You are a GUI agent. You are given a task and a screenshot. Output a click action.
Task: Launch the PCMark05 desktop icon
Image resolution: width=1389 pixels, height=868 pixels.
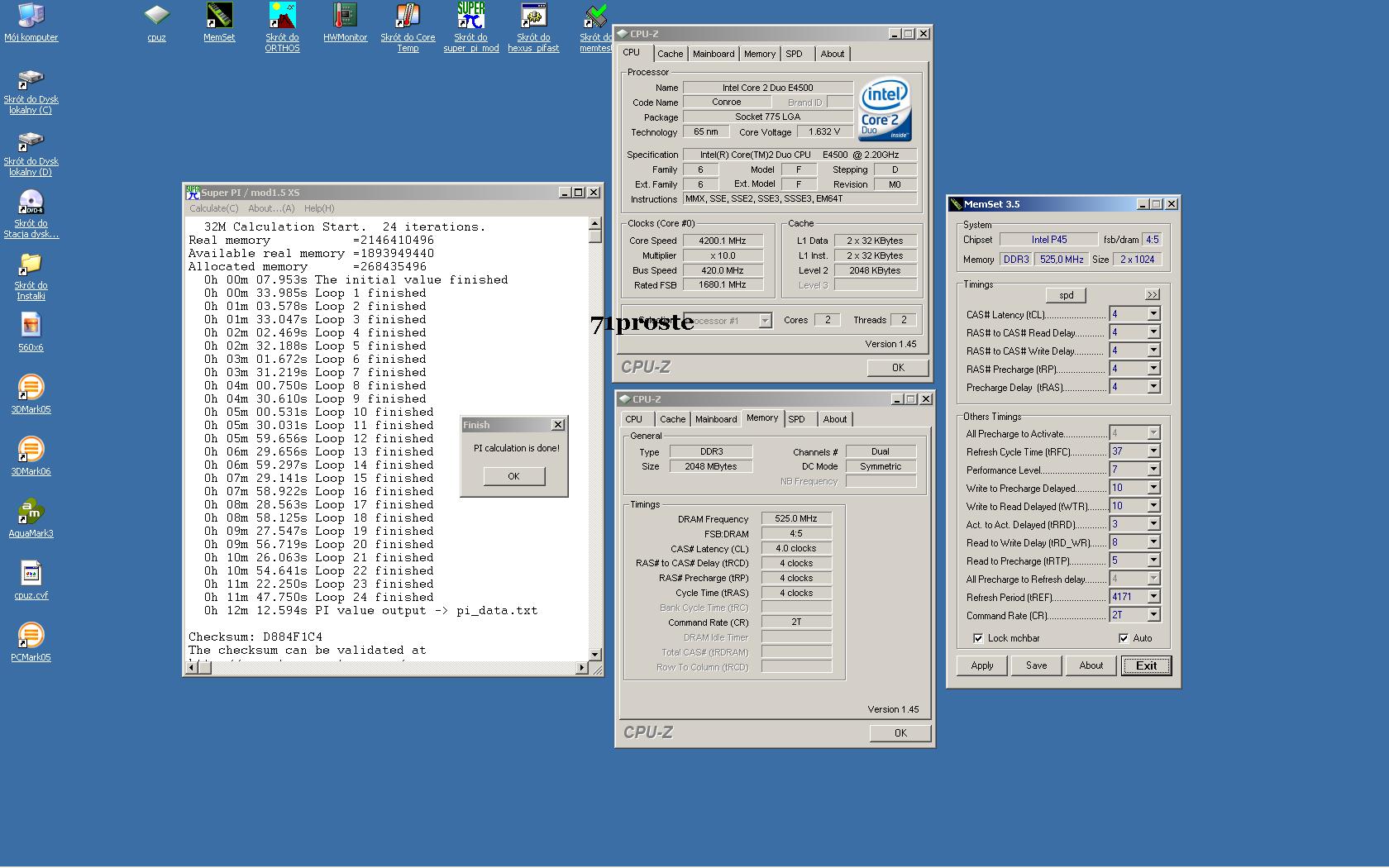(x=31, y=642)
